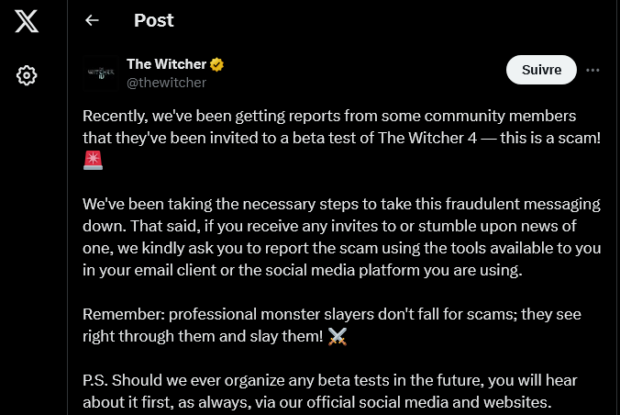Image resolution: width=620 pixels, height=415 pixels.
Task: Open The Witcher profile avatar
Action: click(x=101, y=73)
